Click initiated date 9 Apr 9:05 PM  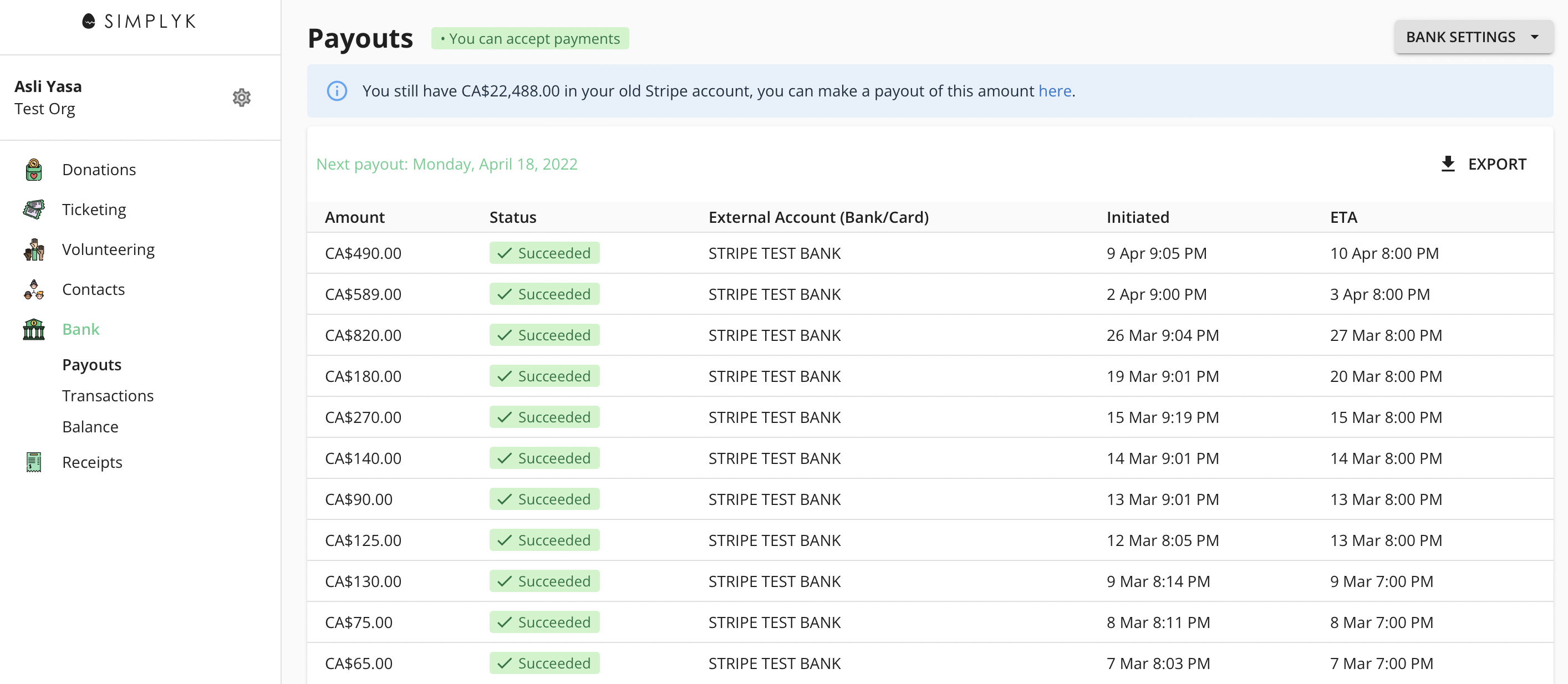click(x=1157, y=253)
